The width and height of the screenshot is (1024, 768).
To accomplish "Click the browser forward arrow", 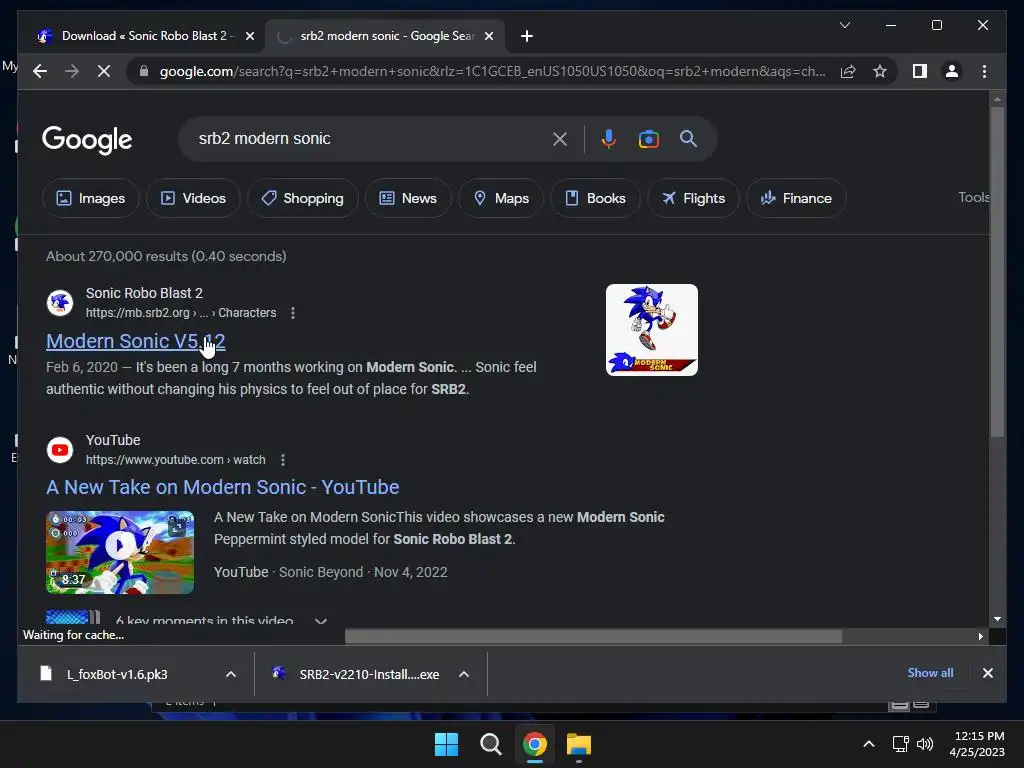I will (x=72, y=71).
